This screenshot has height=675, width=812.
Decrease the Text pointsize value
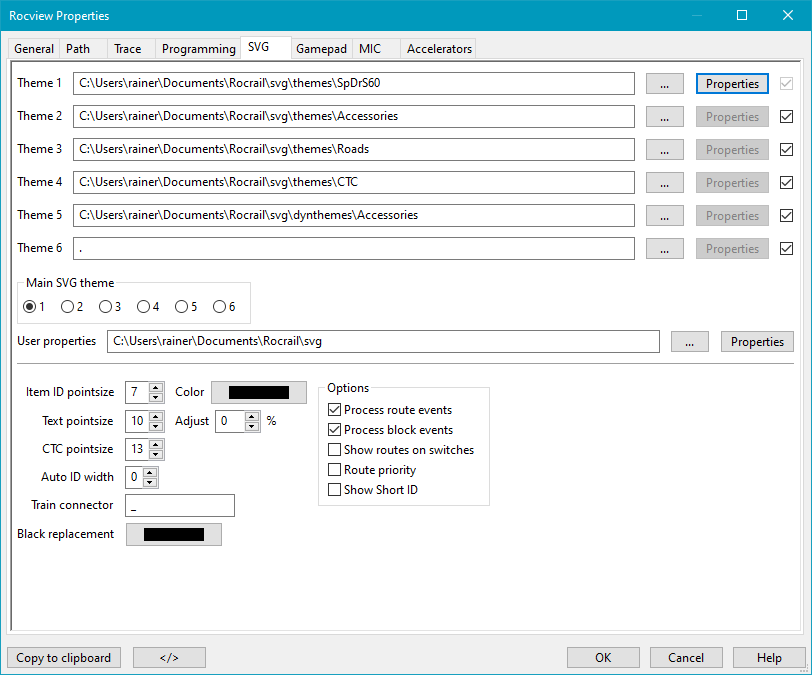click(x=155, y=426)
